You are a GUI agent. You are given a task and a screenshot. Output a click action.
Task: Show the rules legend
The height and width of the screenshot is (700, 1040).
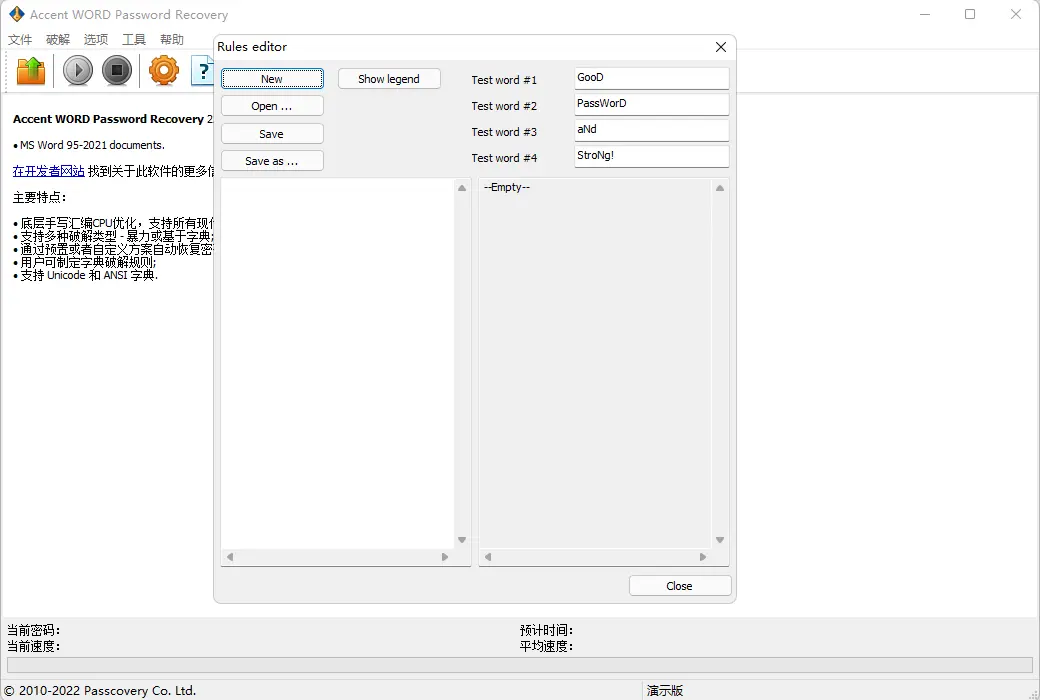[x=389, y=79]
